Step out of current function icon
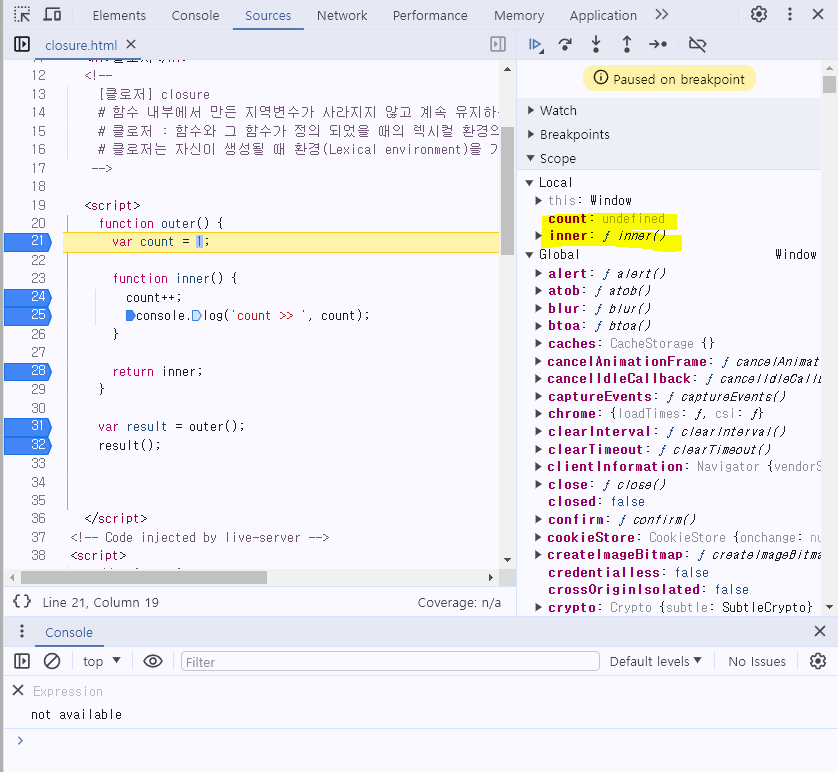Screen dimensions: 838x772 pos(626,44)
